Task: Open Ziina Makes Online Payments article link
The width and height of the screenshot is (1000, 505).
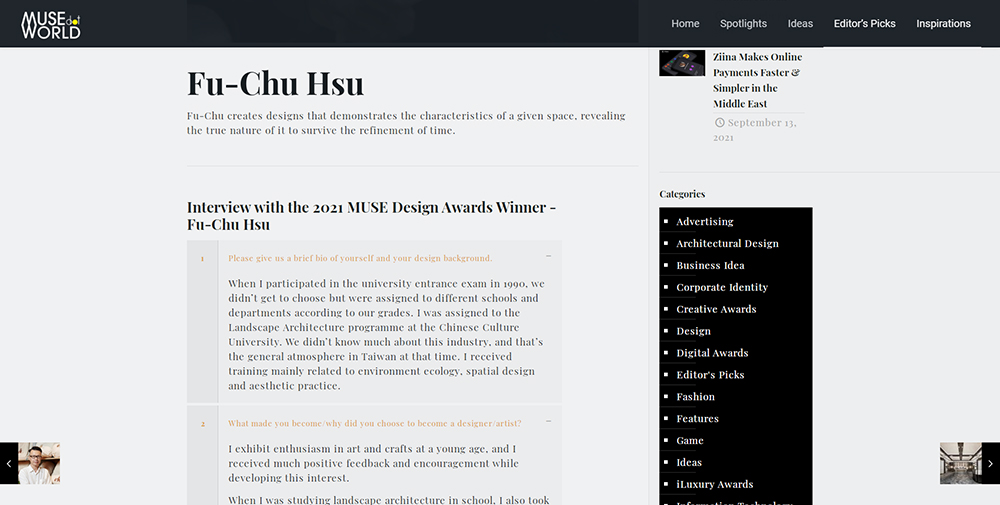Action: click(758, 80)
